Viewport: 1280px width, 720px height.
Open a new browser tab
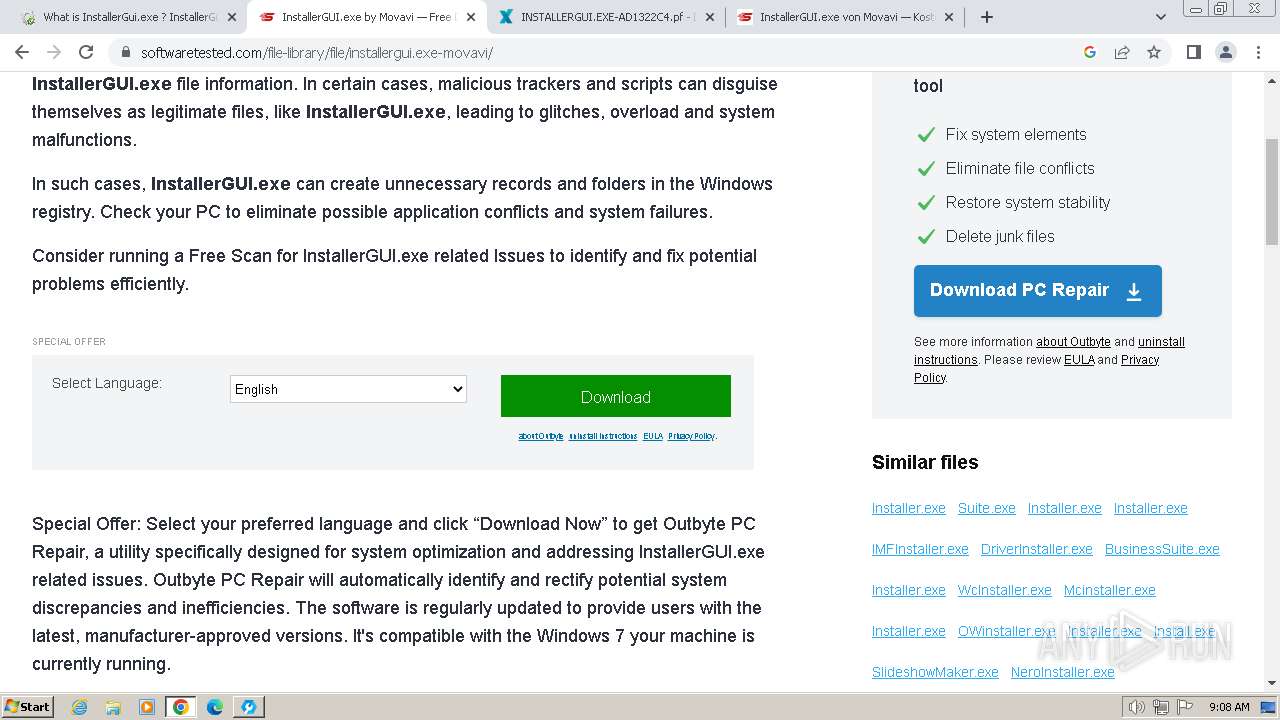point(987,17)
